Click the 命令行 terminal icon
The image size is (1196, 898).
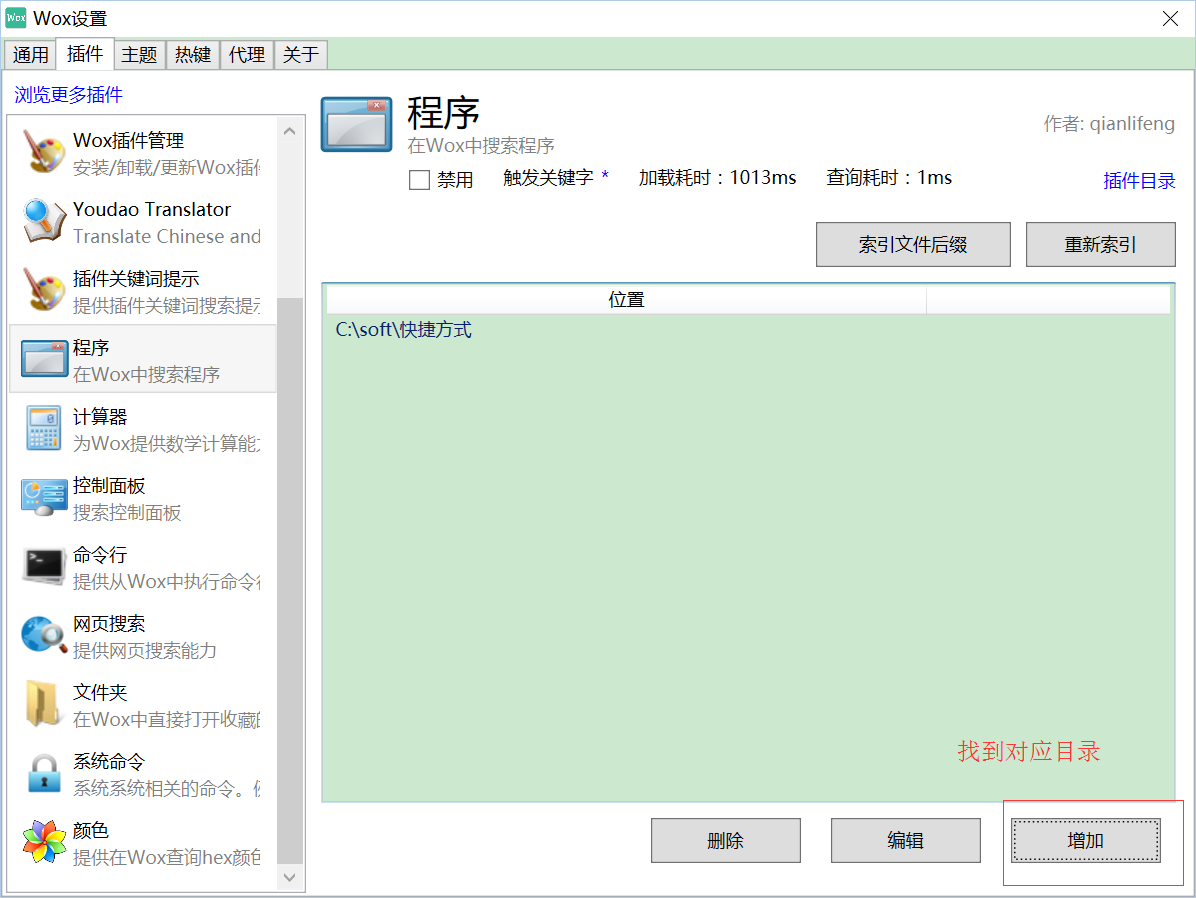click(x=43, y=566)
